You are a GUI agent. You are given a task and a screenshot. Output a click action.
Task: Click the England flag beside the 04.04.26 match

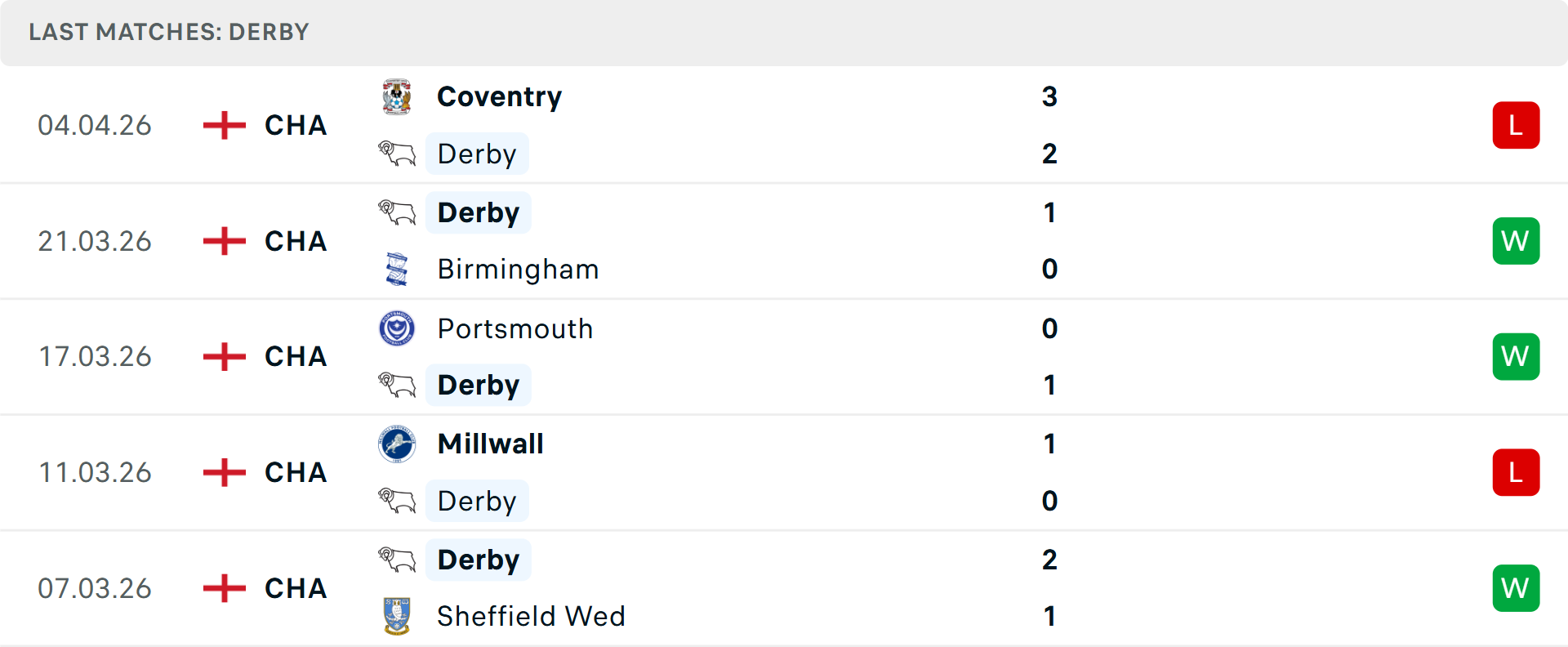point(222,124)
